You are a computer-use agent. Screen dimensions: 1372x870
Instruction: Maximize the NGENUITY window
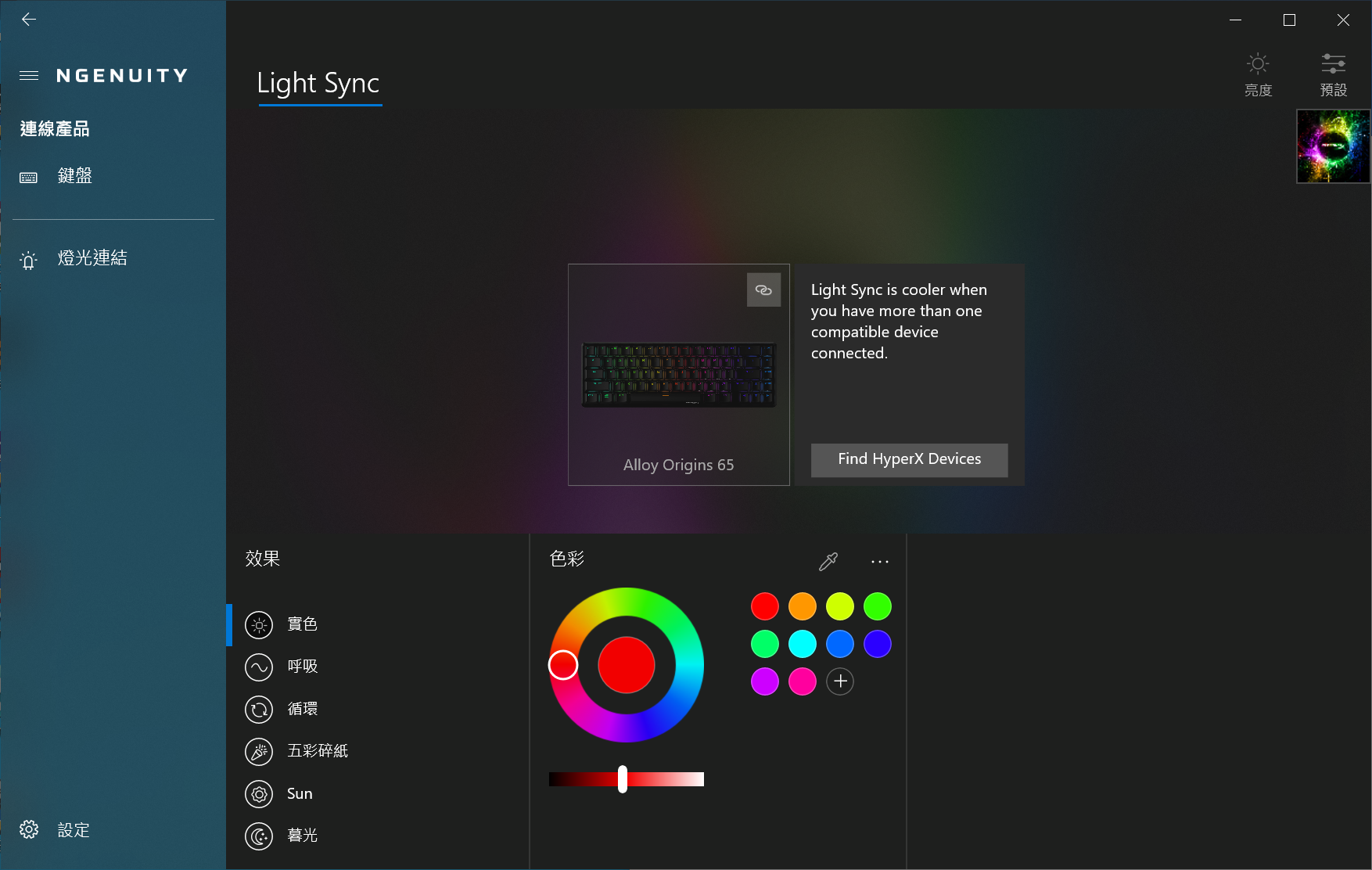1289,20
